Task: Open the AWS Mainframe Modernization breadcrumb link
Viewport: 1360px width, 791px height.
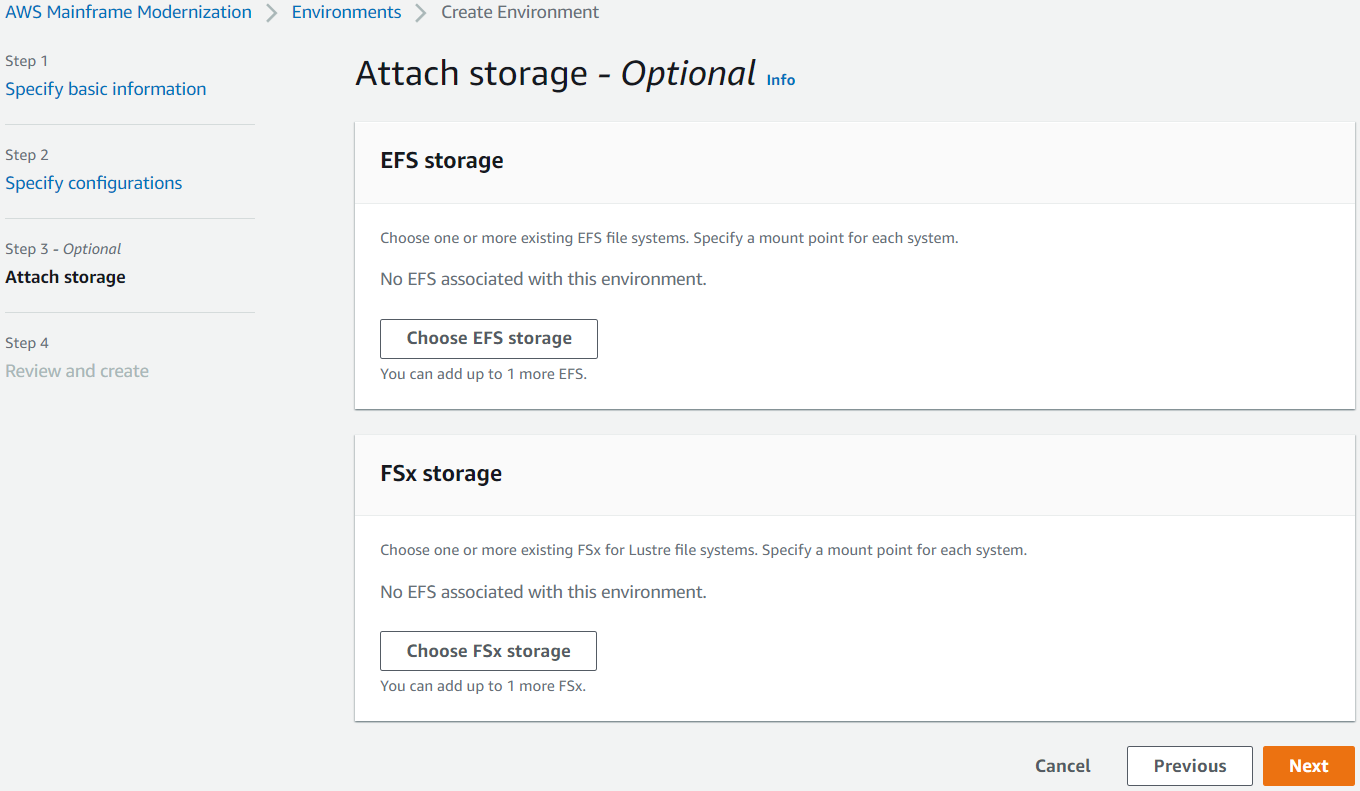Action: point(127,12)
